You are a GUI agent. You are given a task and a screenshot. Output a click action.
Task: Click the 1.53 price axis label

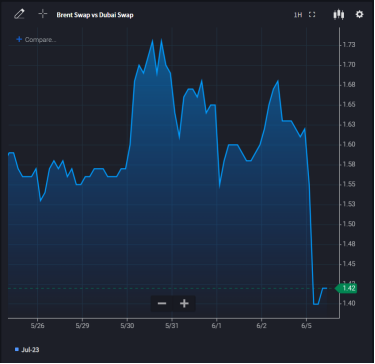click(349, 204)
